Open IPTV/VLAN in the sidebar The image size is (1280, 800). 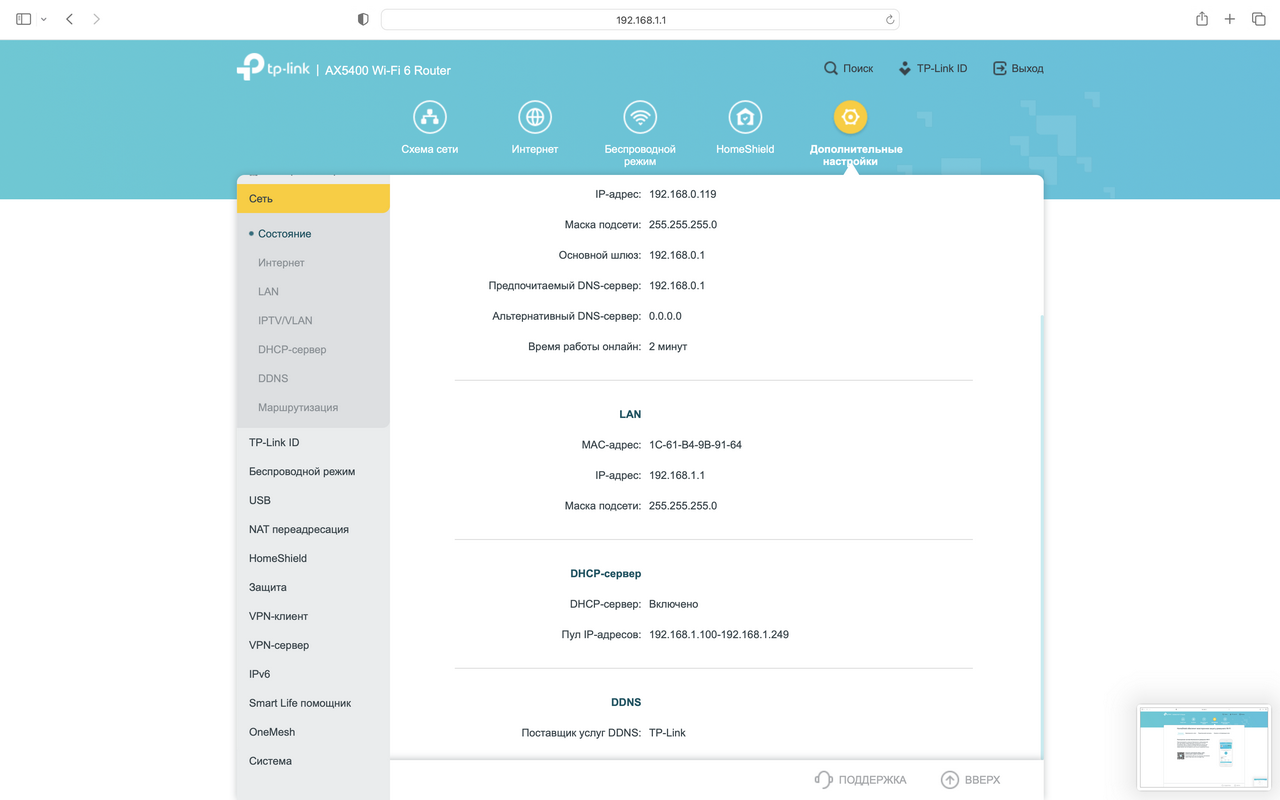point(285,320)
